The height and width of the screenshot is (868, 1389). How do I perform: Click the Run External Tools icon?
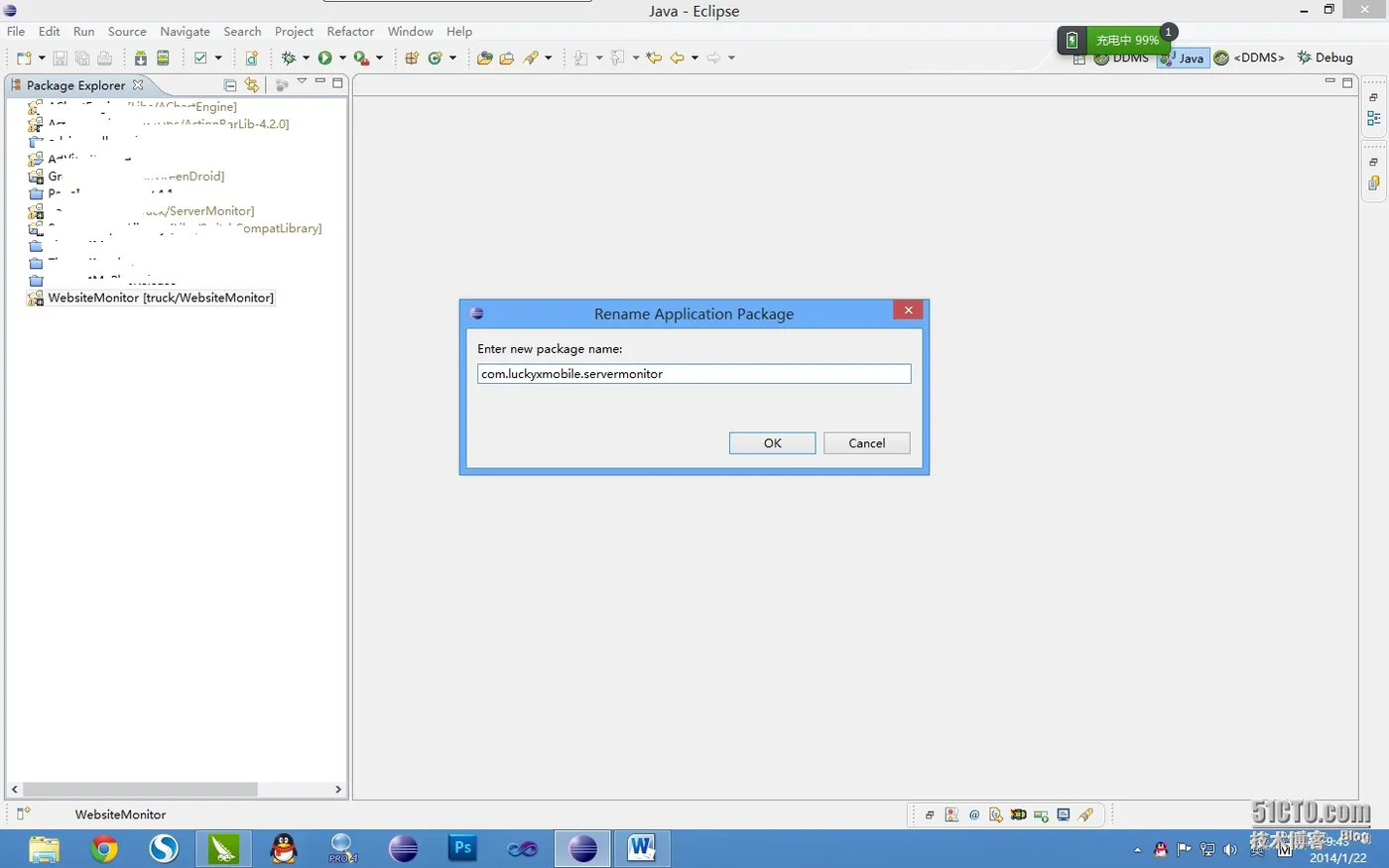coord(361,58)
